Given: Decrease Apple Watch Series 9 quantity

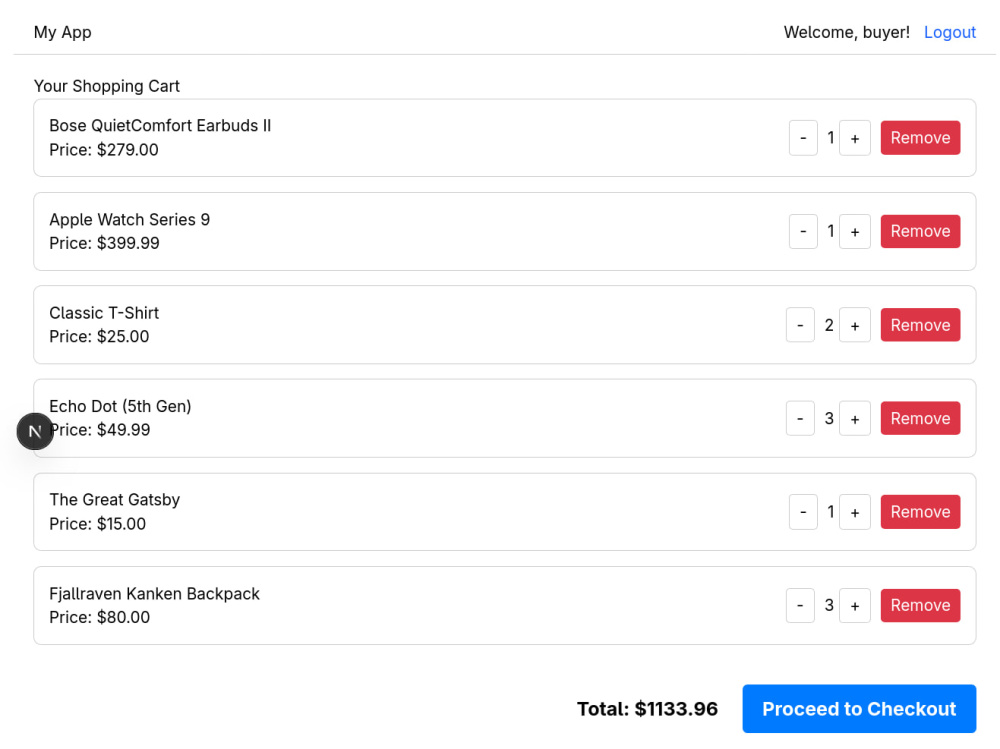Looking at the screenshot, I should point(803,232).
